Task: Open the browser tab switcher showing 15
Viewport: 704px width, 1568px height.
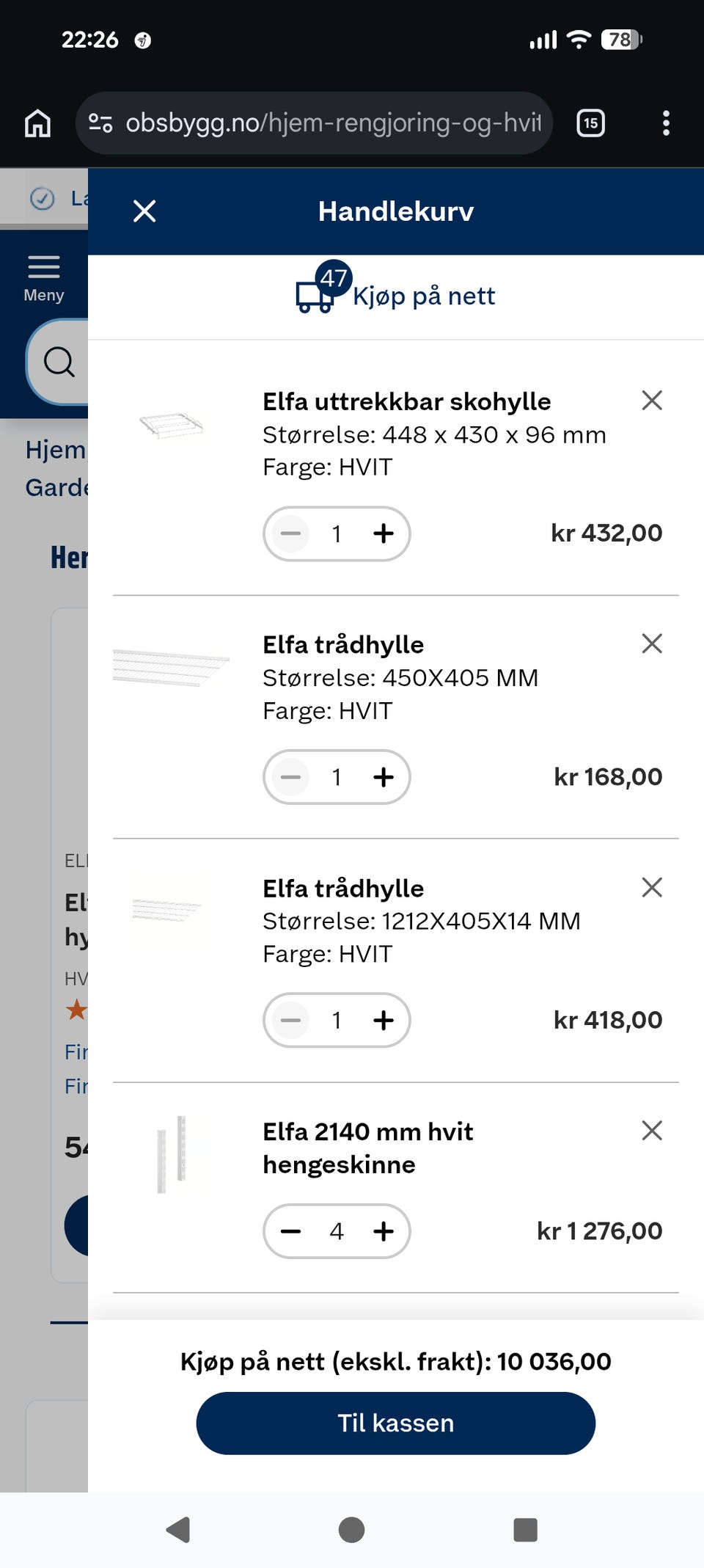Action: 591,123
